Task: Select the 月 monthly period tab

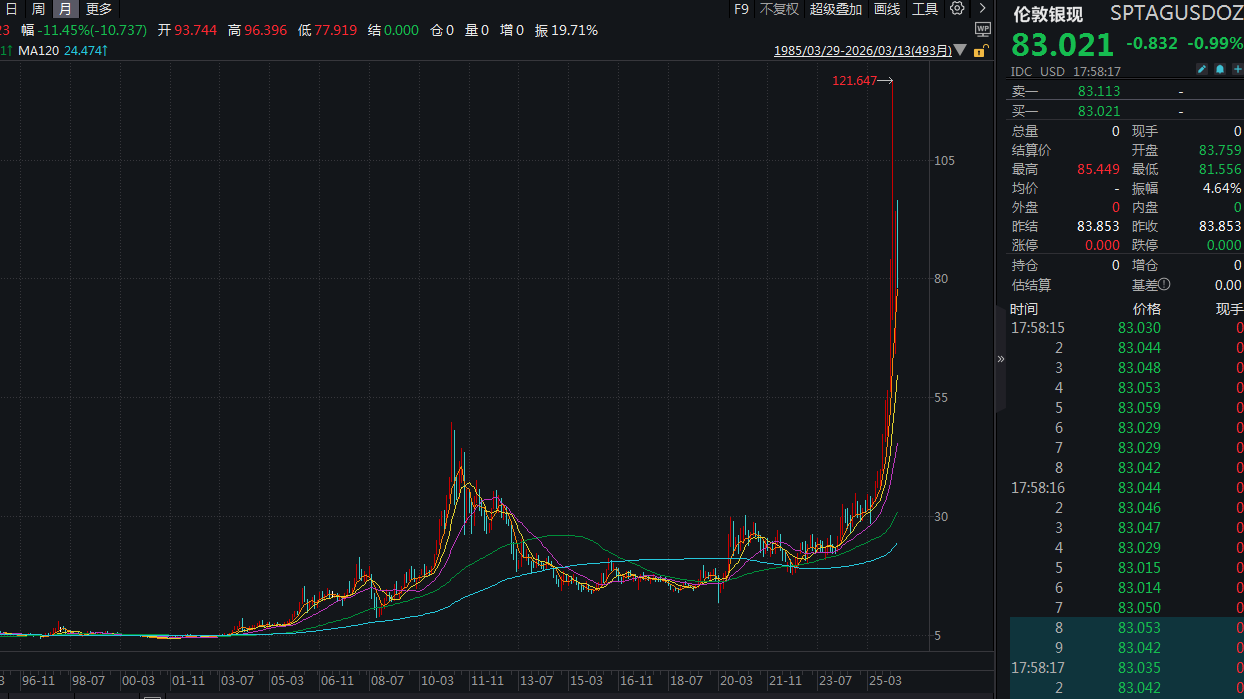Action: point(65,9)
